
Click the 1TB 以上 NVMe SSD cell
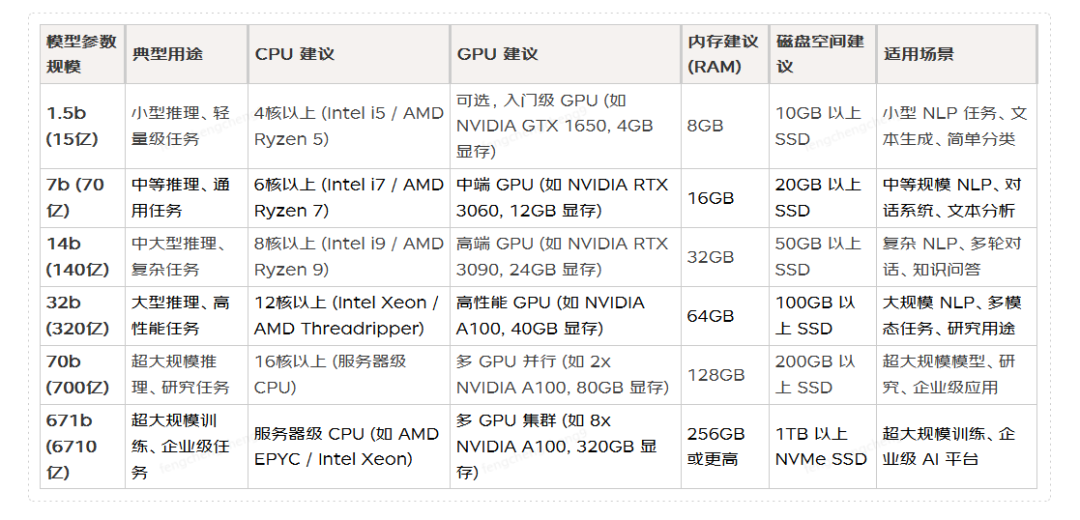[x=820, y=446]
